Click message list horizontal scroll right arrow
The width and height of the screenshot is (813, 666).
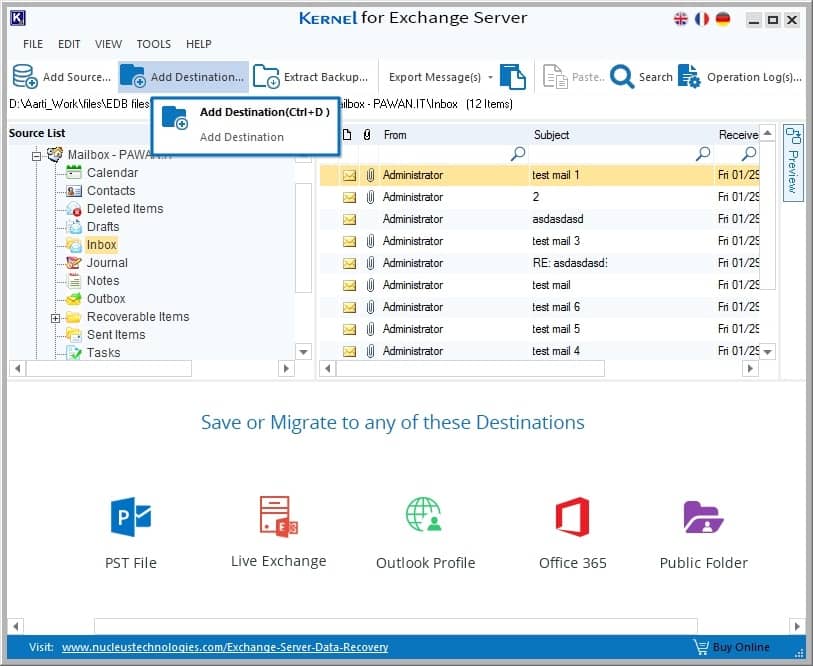[750, 369]
